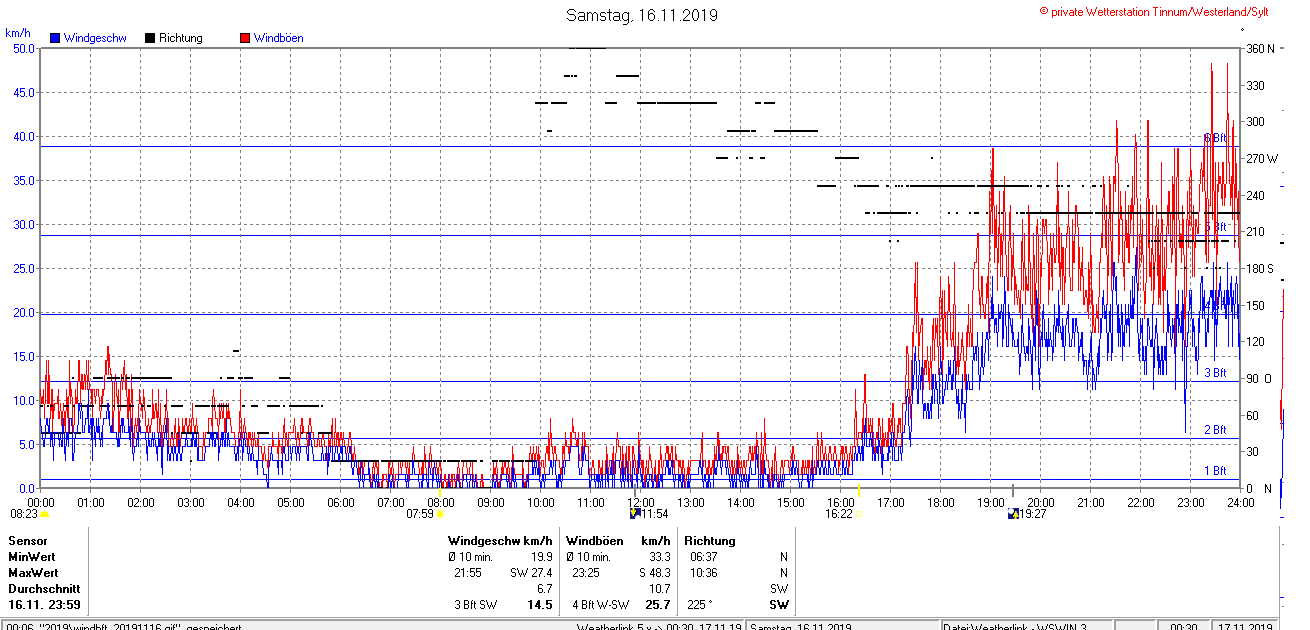
Task: Click the 10:36 direction time cell
Action: [704, 573]
